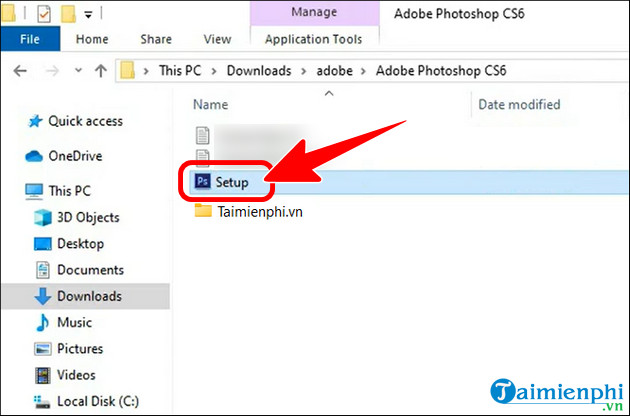Click the Desktop sidebar icon
630x416 pixels.
[x=43, y=244]
